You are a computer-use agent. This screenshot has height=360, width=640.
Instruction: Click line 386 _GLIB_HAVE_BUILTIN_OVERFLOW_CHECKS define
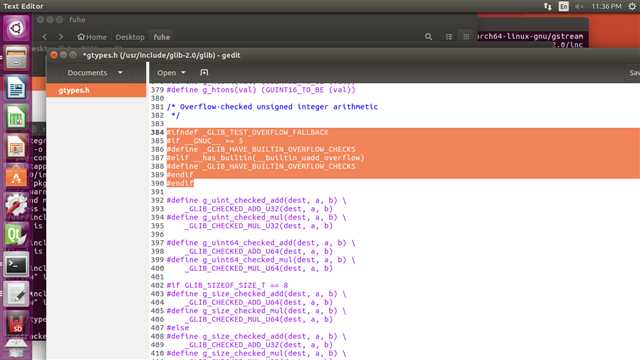pyautogui.click(x=261, y=149)
